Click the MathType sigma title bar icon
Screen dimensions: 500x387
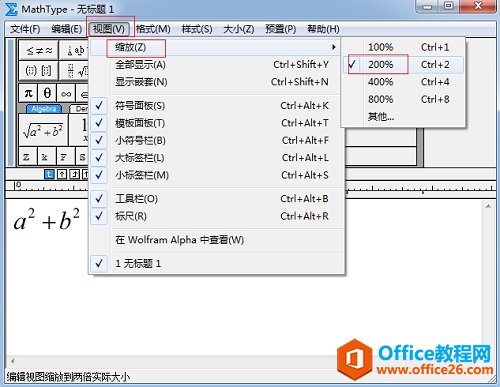coord(11,9)
